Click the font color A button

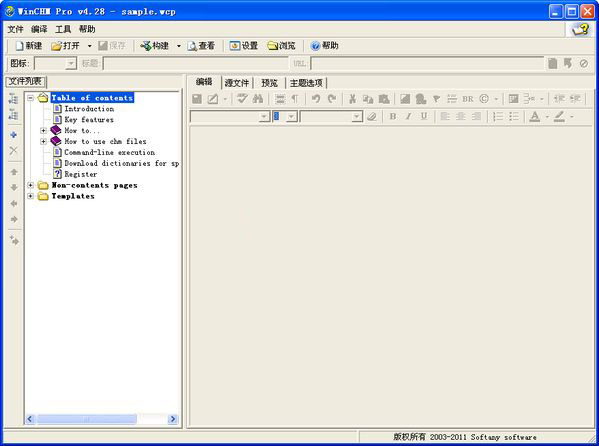point(535,116)
